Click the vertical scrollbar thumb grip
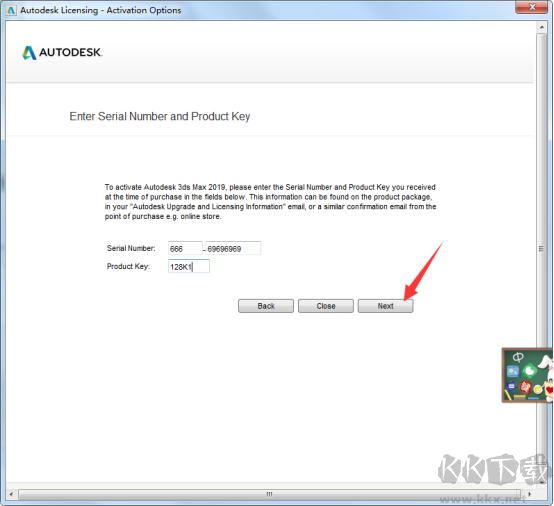Viewport: 554px width, 506px height. pos(541,248)
